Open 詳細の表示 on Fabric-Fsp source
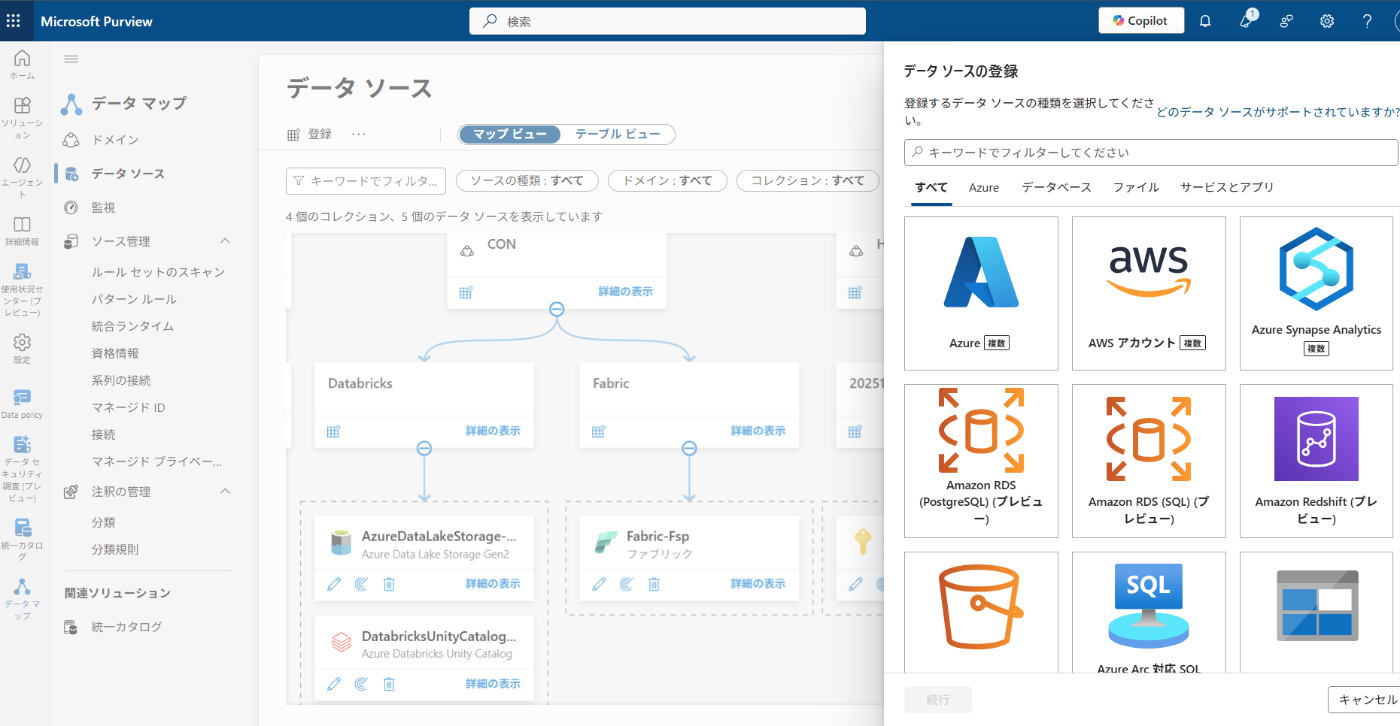The height and width of the screenshot is (726, 1400). (757, 584)
